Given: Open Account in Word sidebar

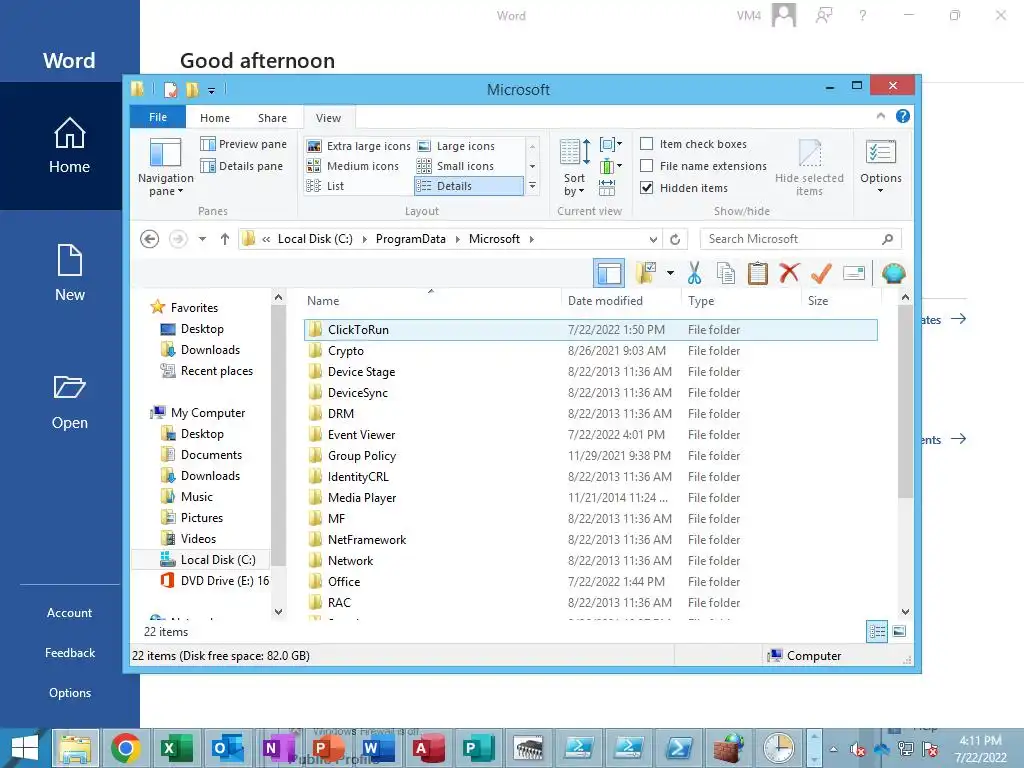Looking at the screenshot, I should click(x=69, y=613).
